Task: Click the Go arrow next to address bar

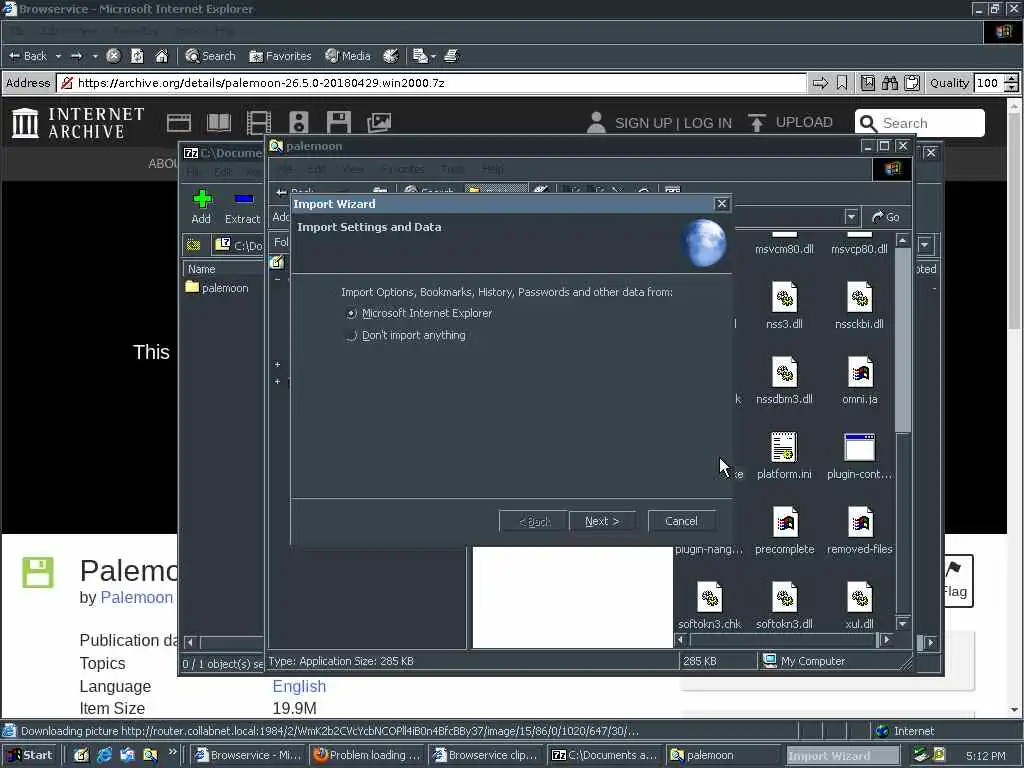Action: pyautogui.click(x=820, y=83)
